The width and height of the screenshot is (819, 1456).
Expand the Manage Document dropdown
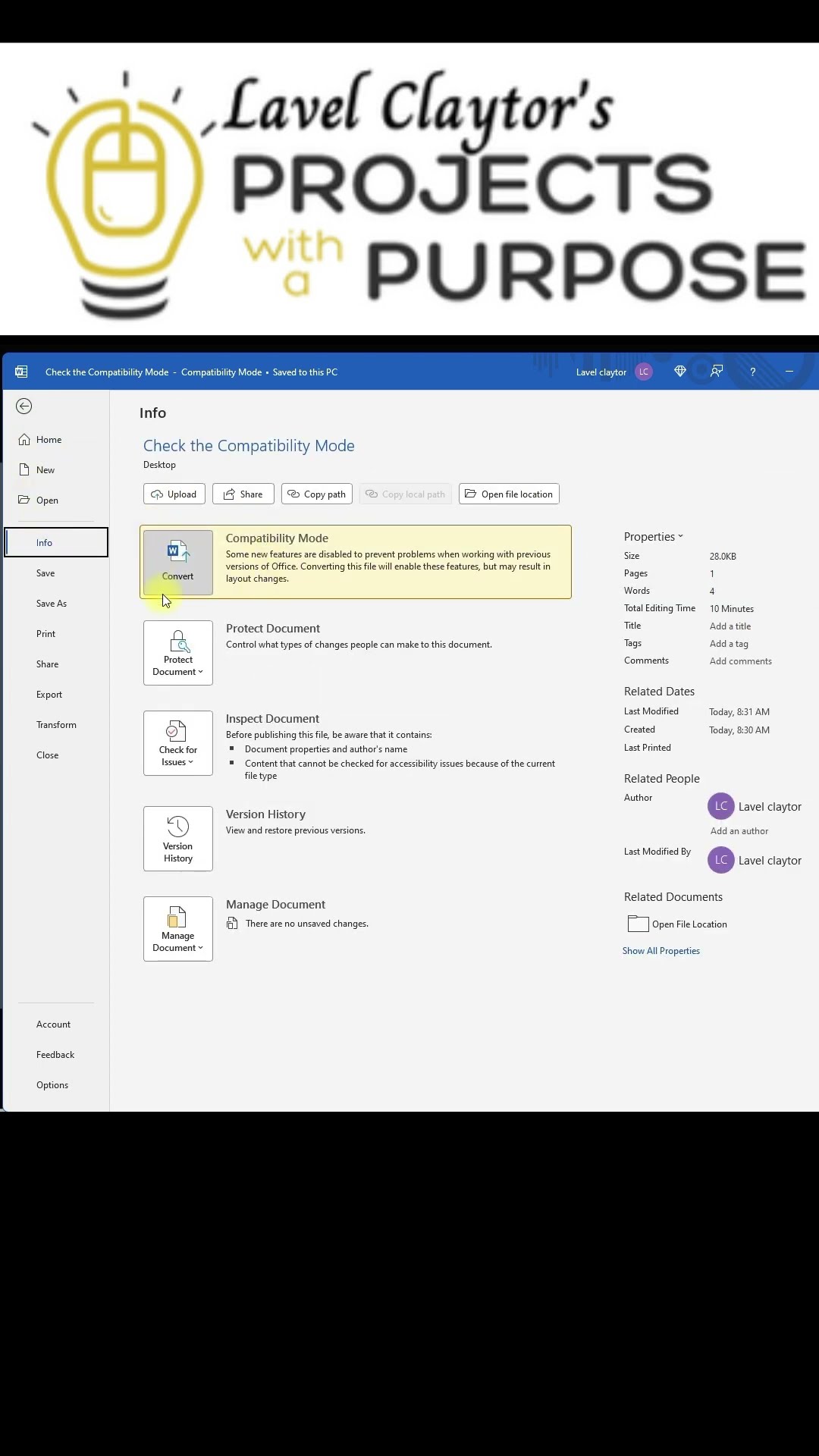(x=178, y=929)
